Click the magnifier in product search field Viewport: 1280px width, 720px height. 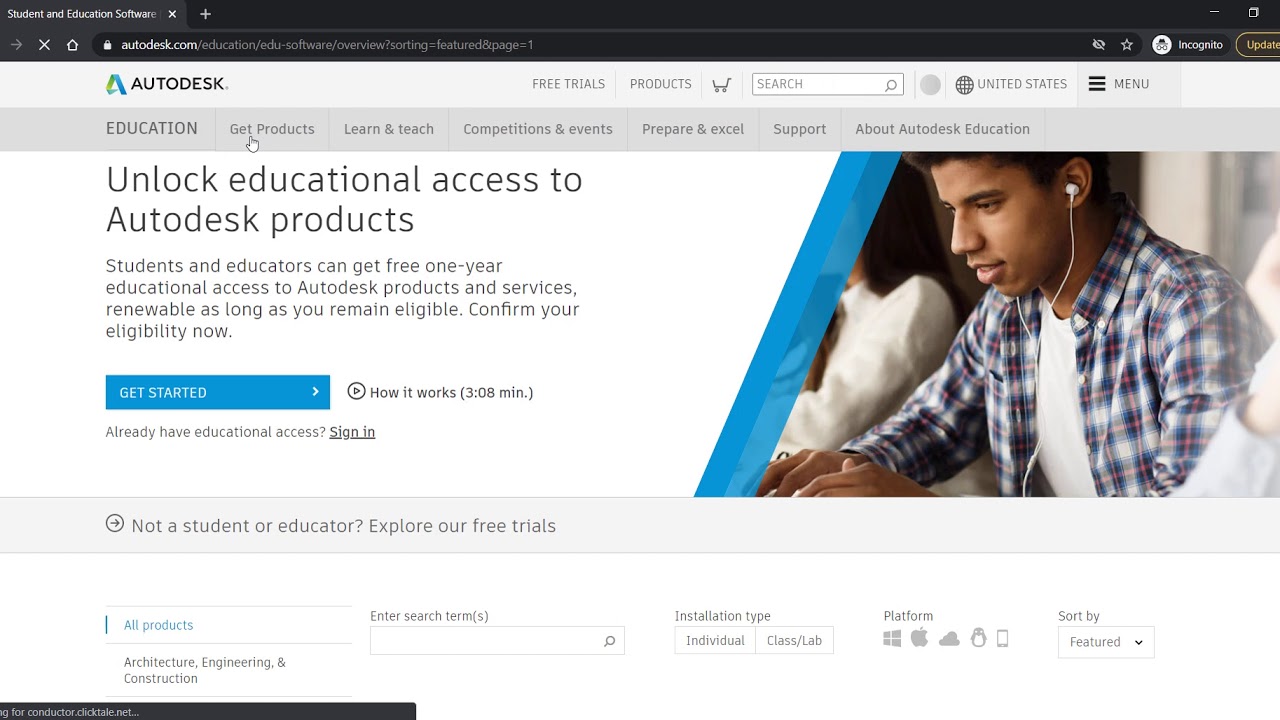pos(609,641)
